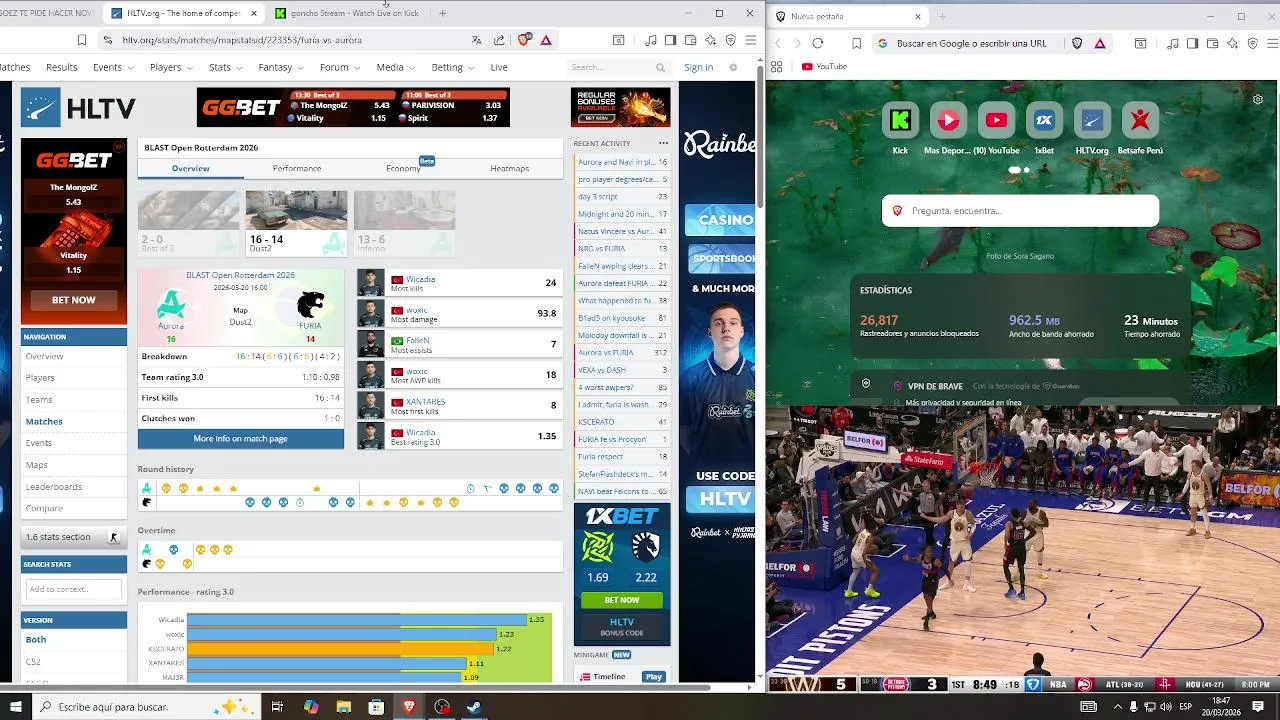Bookmark the HLTV page with bookmark icon
Viewport: 1280px width, 720px height.
(x=82, y=40)
